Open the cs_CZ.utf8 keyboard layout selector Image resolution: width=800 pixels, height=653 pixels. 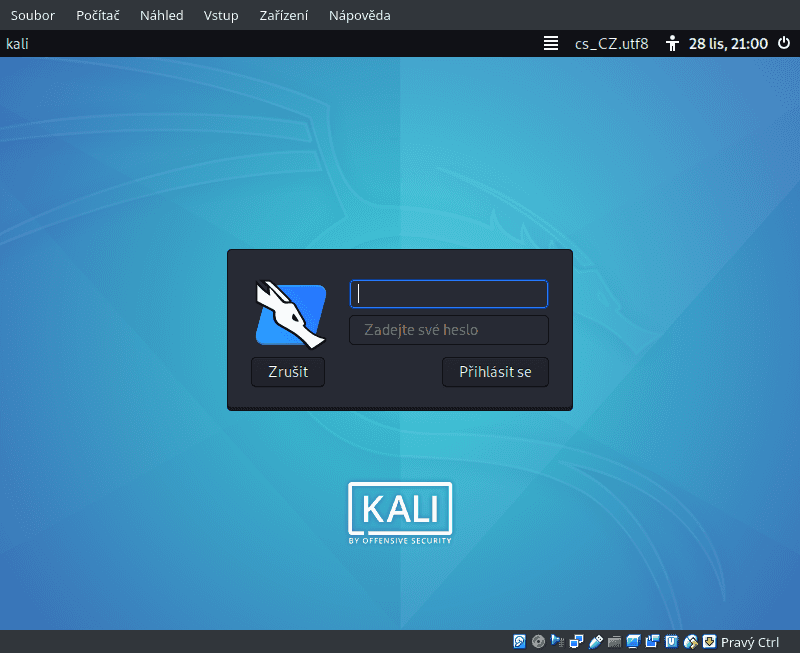tap(611, 43)
